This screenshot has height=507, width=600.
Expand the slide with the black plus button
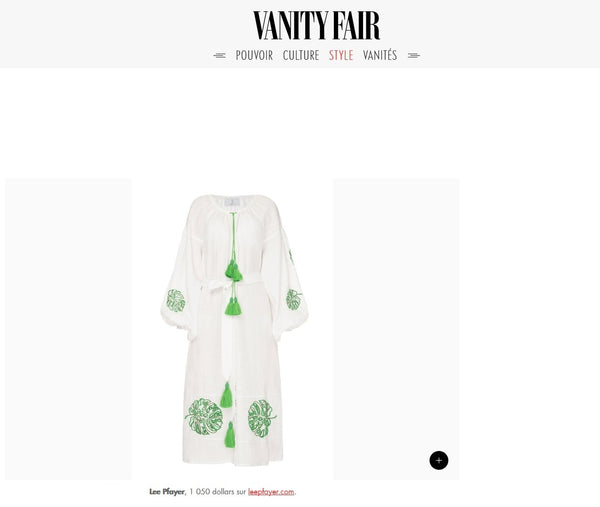[439, 460]
